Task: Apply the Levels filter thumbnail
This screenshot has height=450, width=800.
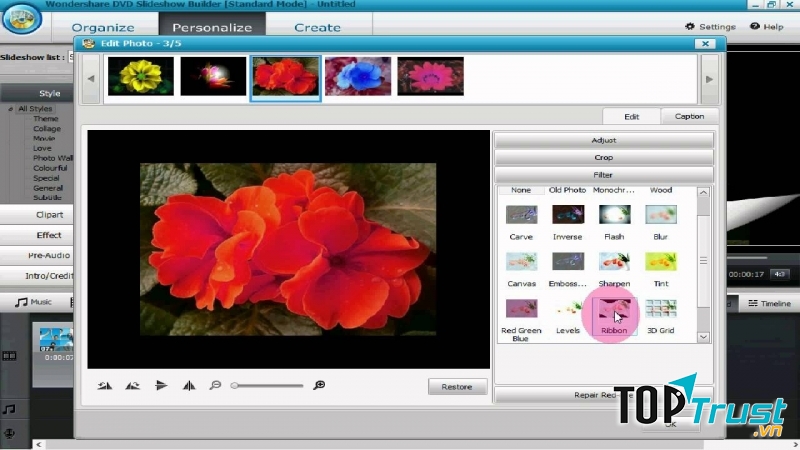Action: (x=568, y=309)
